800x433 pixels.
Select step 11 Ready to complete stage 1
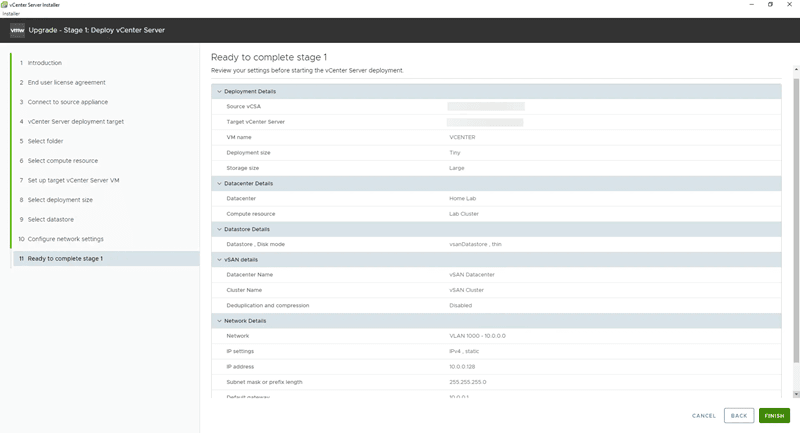point(105,259)
